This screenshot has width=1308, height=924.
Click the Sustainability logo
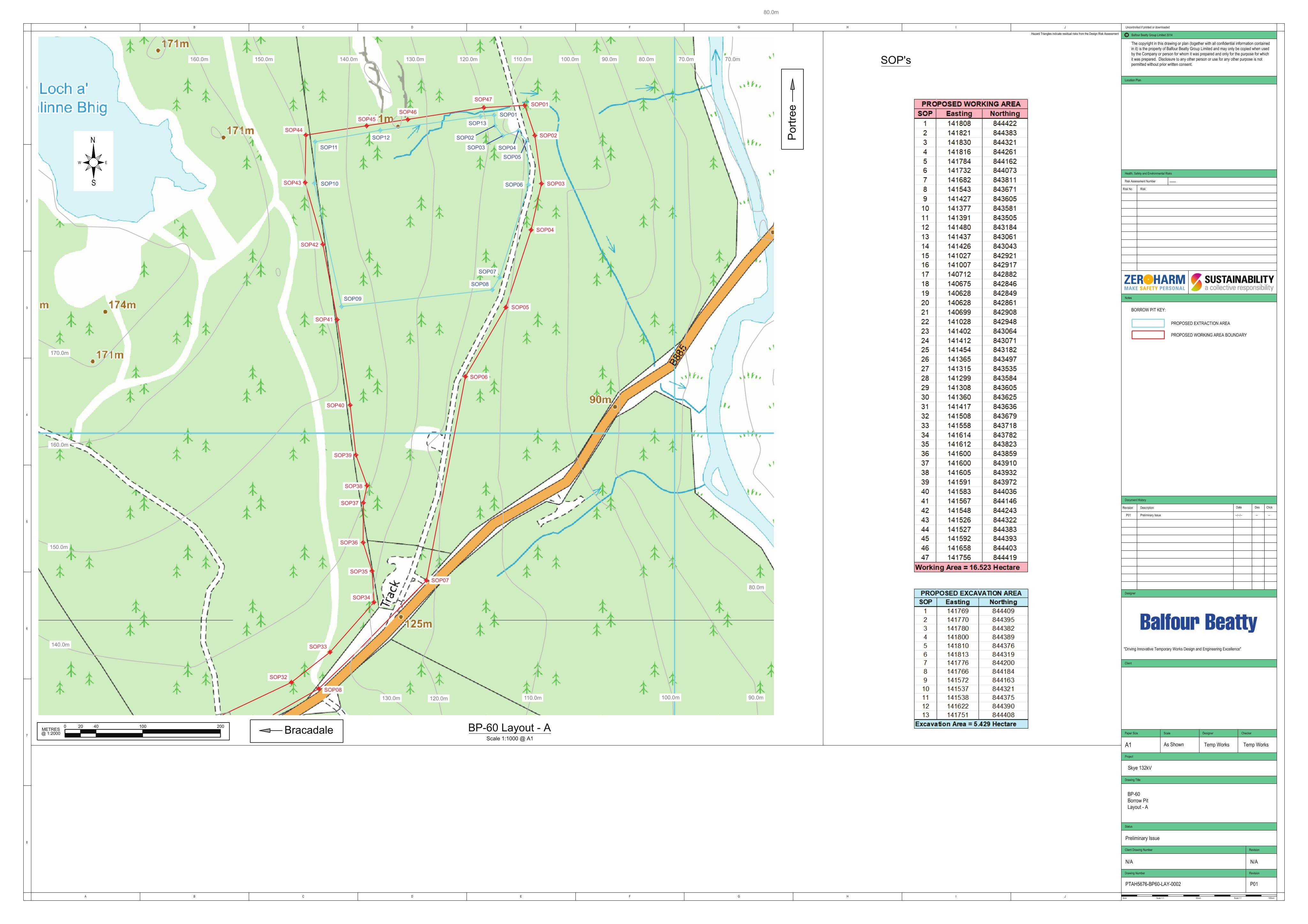point(1233,282)
